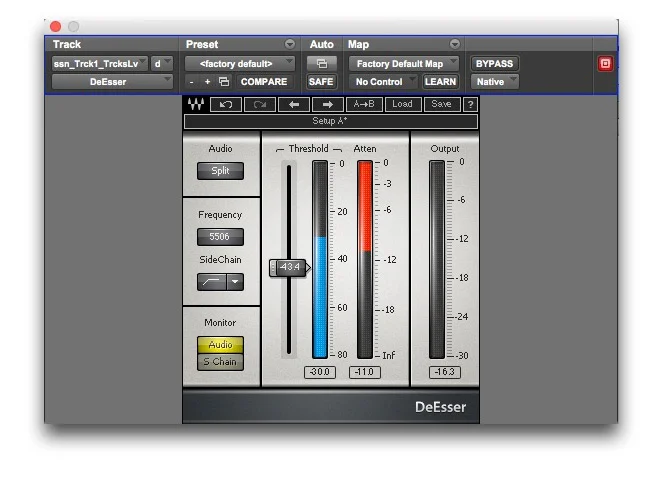Set Monitor to Audio

tap(220, 344)
